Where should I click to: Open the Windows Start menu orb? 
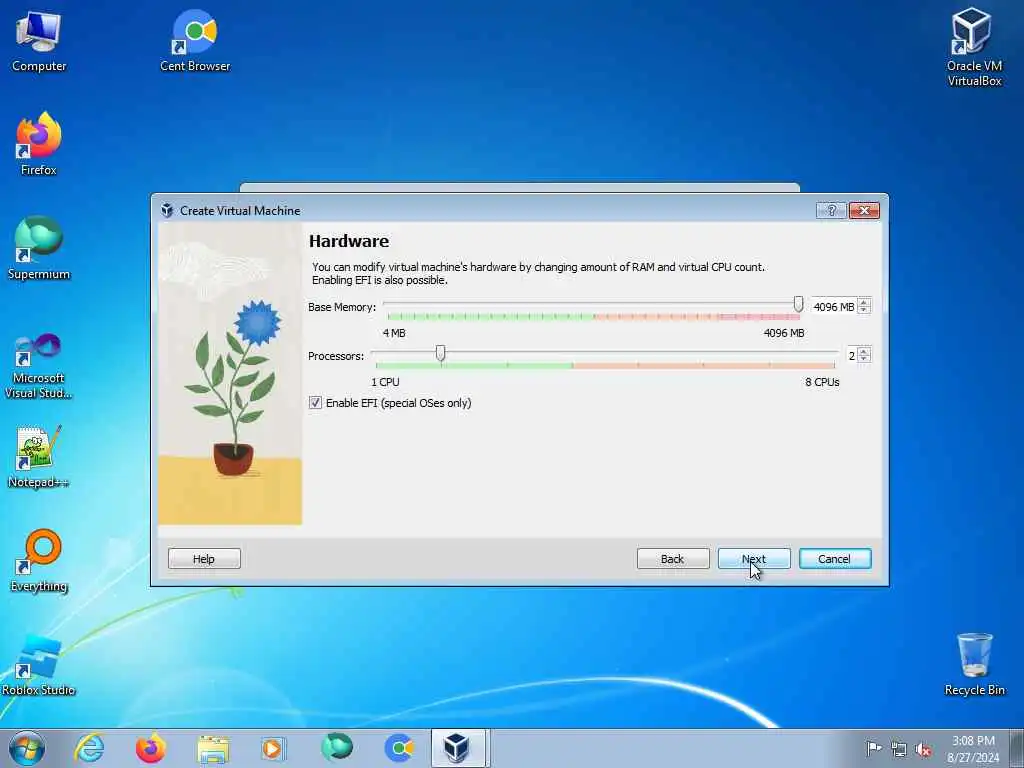point(27,748)
